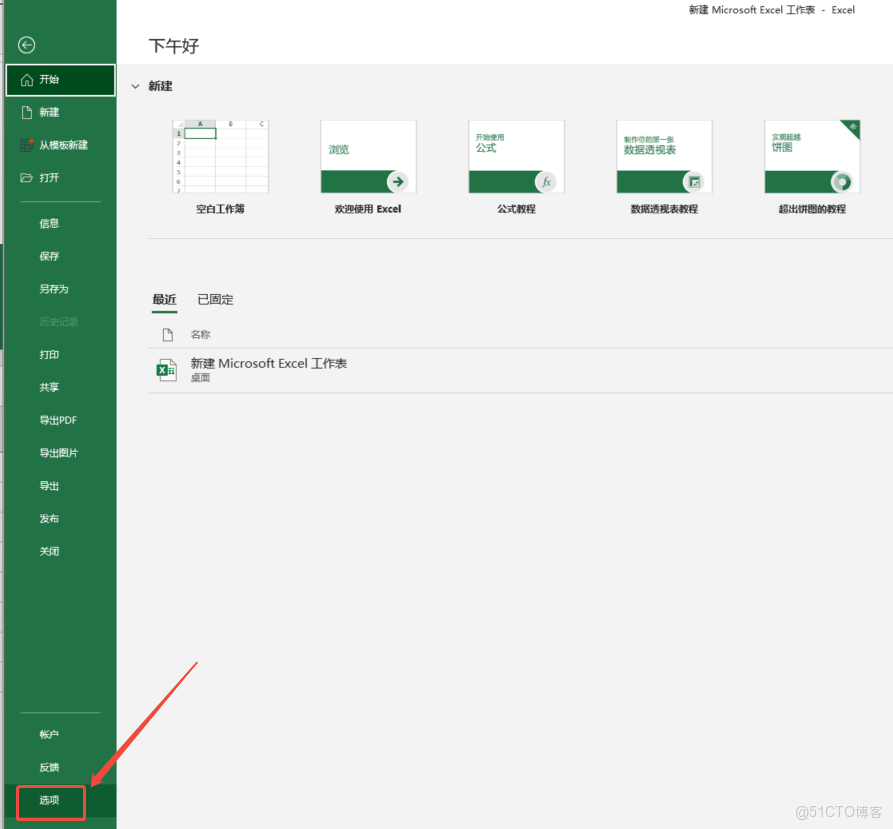Click the back arrow circle icon
This screenshot has height=829, width=893.
tap(26, 45)
